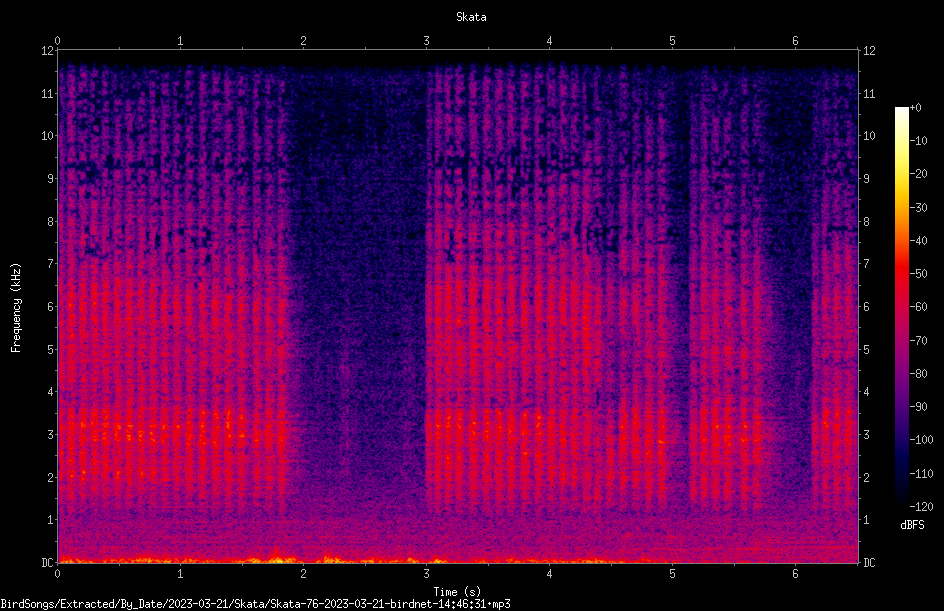The width and height of the screenshot is (944, 611).
Task: Click the dBFS unit label
Action: (912, 525)
